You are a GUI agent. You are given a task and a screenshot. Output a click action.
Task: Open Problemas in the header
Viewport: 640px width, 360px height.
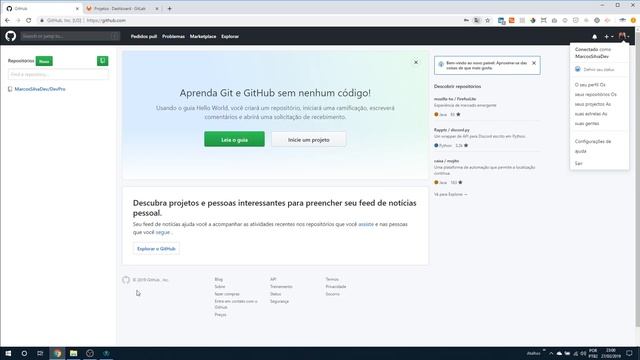click(173, 36)
